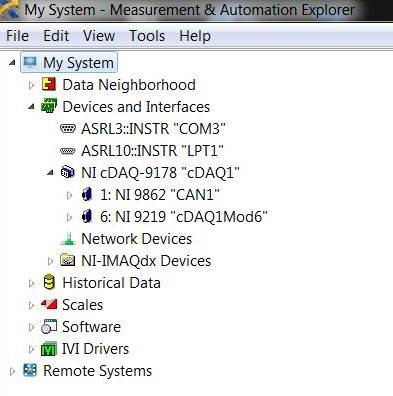The image size is (393, 396).
Task: Select the My System label
Action: pos(78,63)
